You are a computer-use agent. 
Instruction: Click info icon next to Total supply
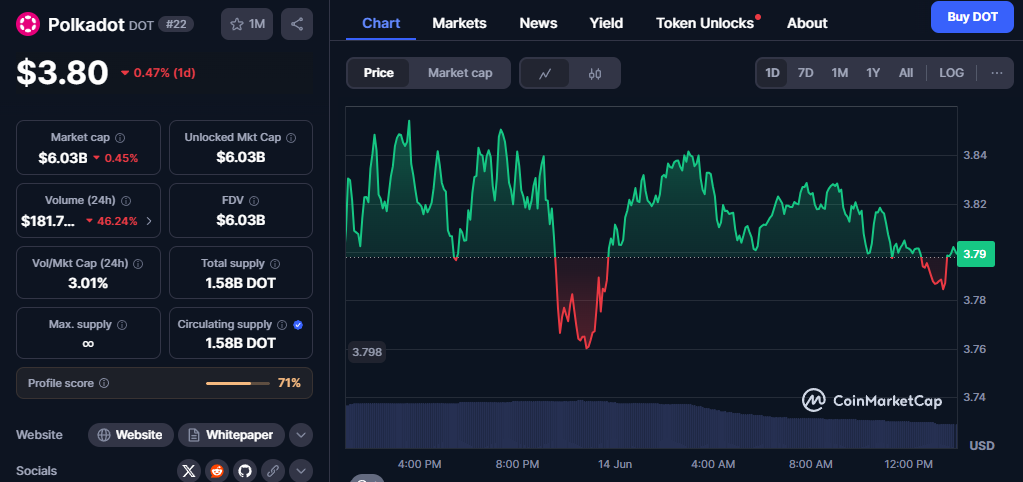[275, 264]
